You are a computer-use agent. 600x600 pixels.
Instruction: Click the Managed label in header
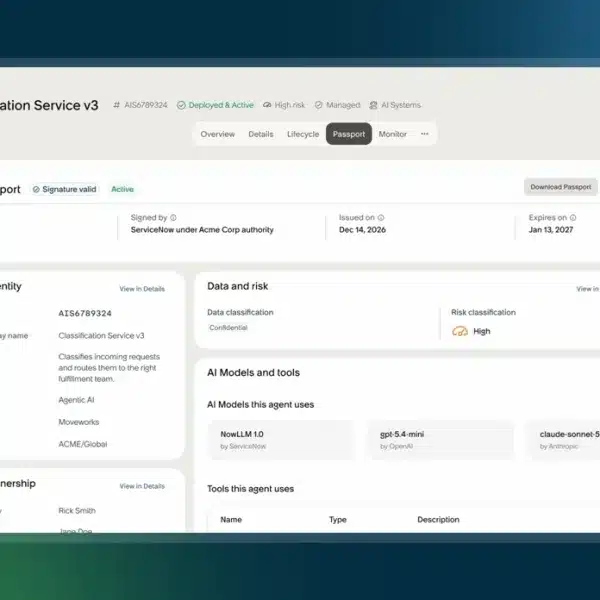point(343,105)
